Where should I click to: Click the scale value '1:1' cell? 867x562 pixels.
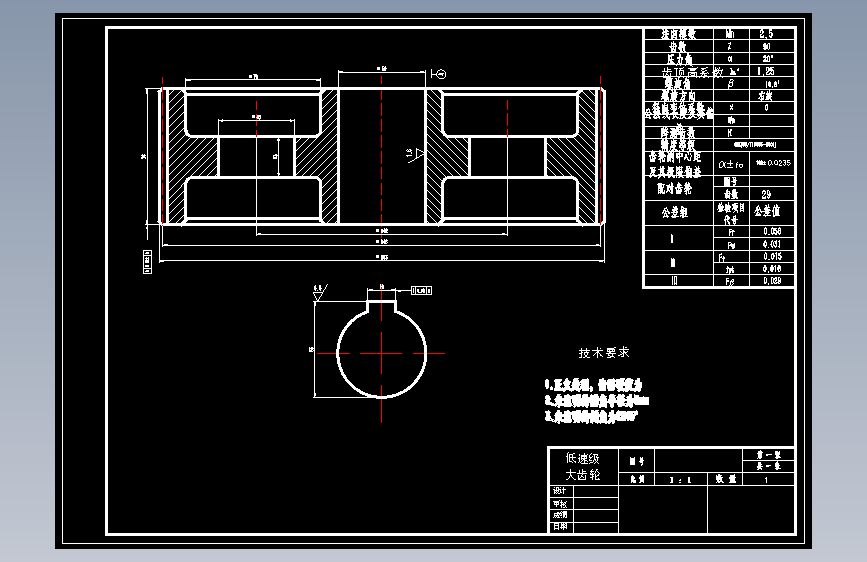pos(680,480)
